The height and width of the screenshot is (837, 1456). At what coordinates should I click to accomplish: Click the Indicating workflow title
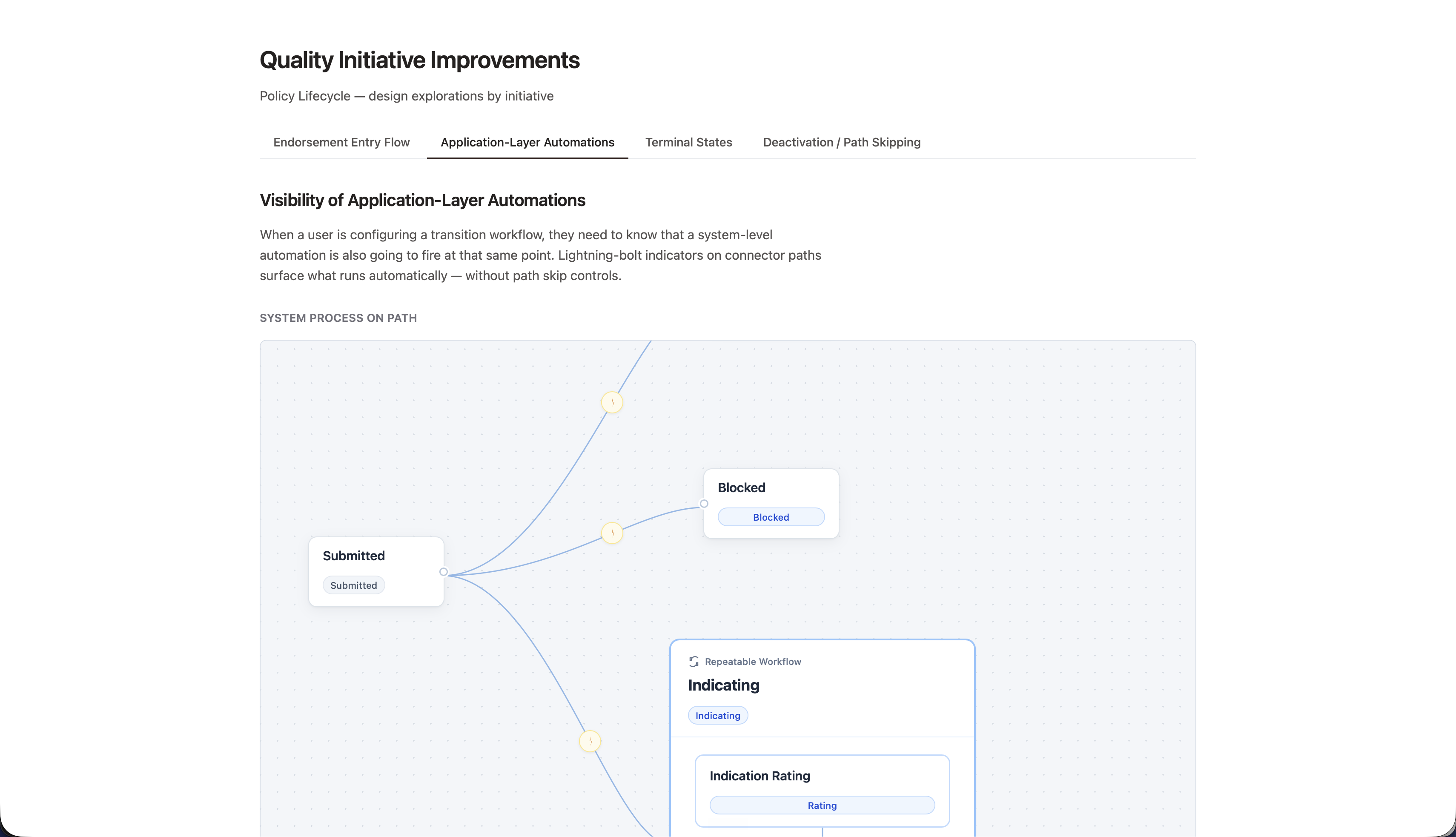(x=724, y=685)
